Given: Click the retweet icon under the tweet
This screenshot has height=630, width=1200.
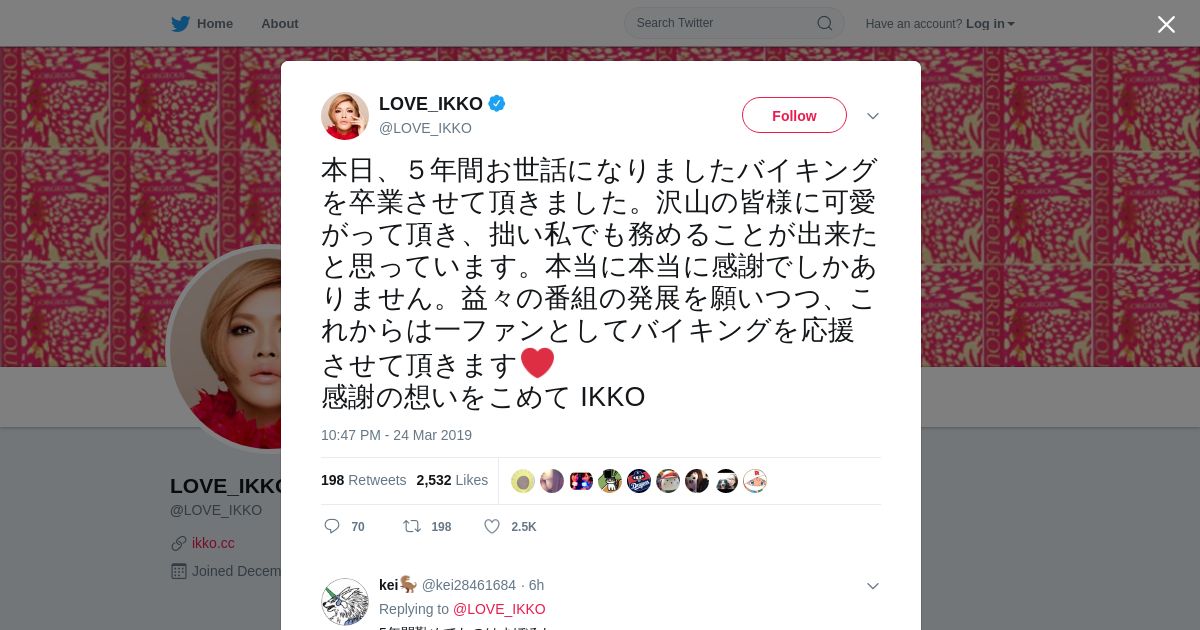Looking at the screenshot, I should point(412,526).
